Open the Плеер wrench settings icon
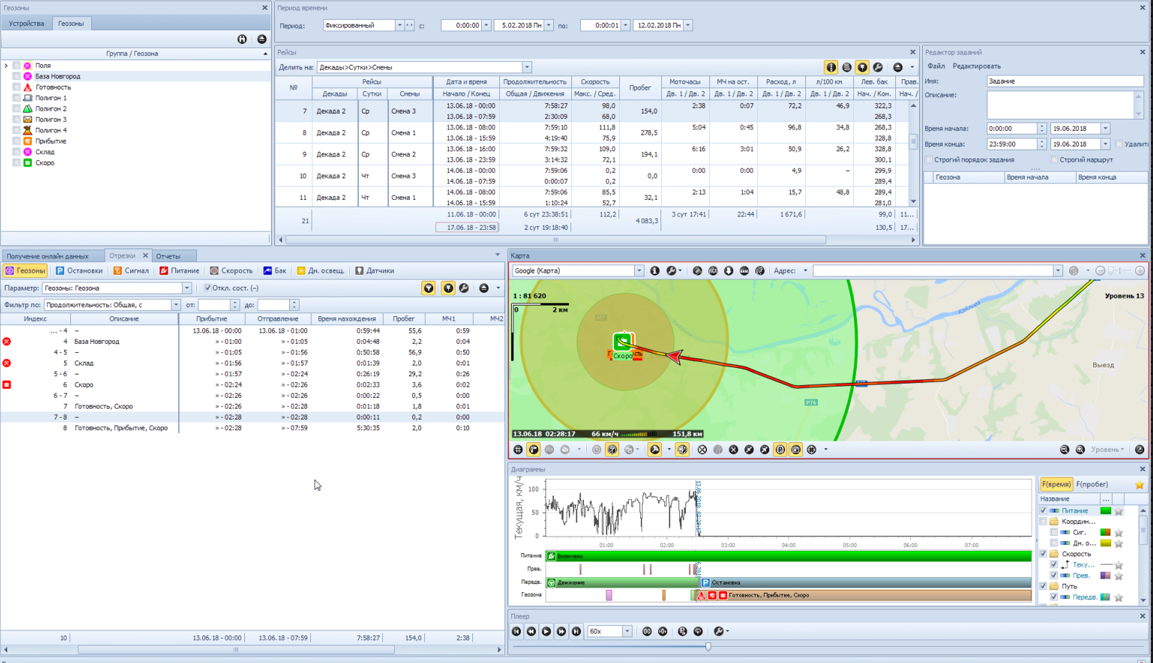 tap(718, 631)
